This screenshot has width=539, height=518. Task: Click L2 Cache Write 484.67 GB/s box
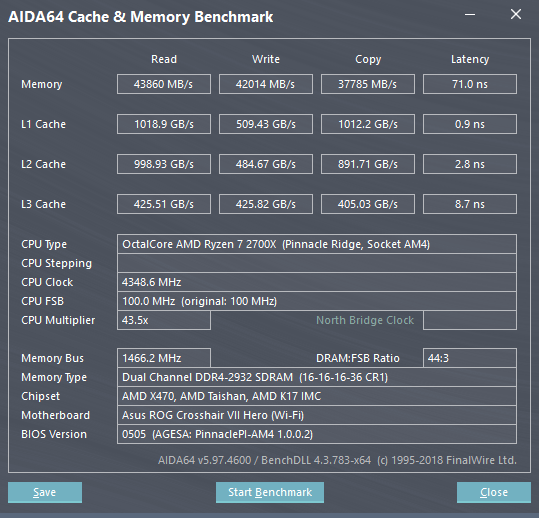[266, 164]
